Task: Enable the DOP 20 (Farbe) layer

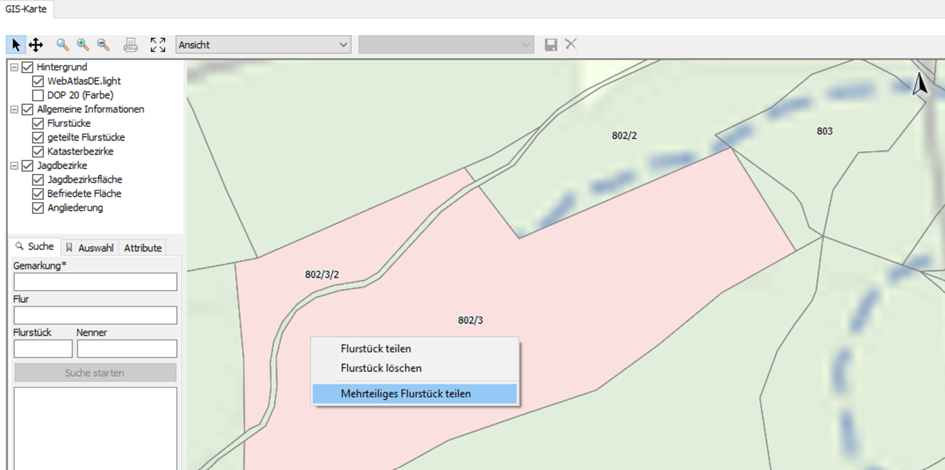Action: pyautogui.click(x=38, y=95)
